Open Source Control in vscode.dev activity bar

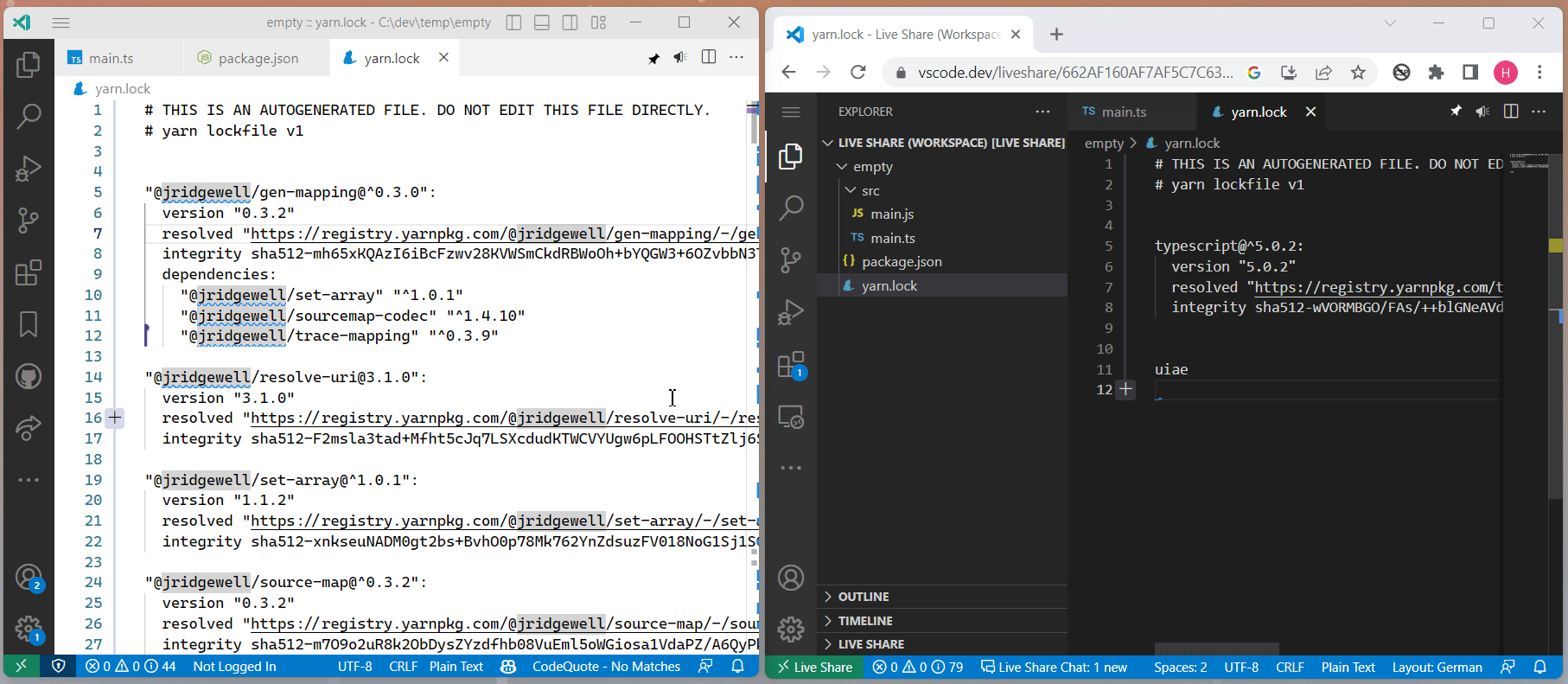click(x=791, y=260)
